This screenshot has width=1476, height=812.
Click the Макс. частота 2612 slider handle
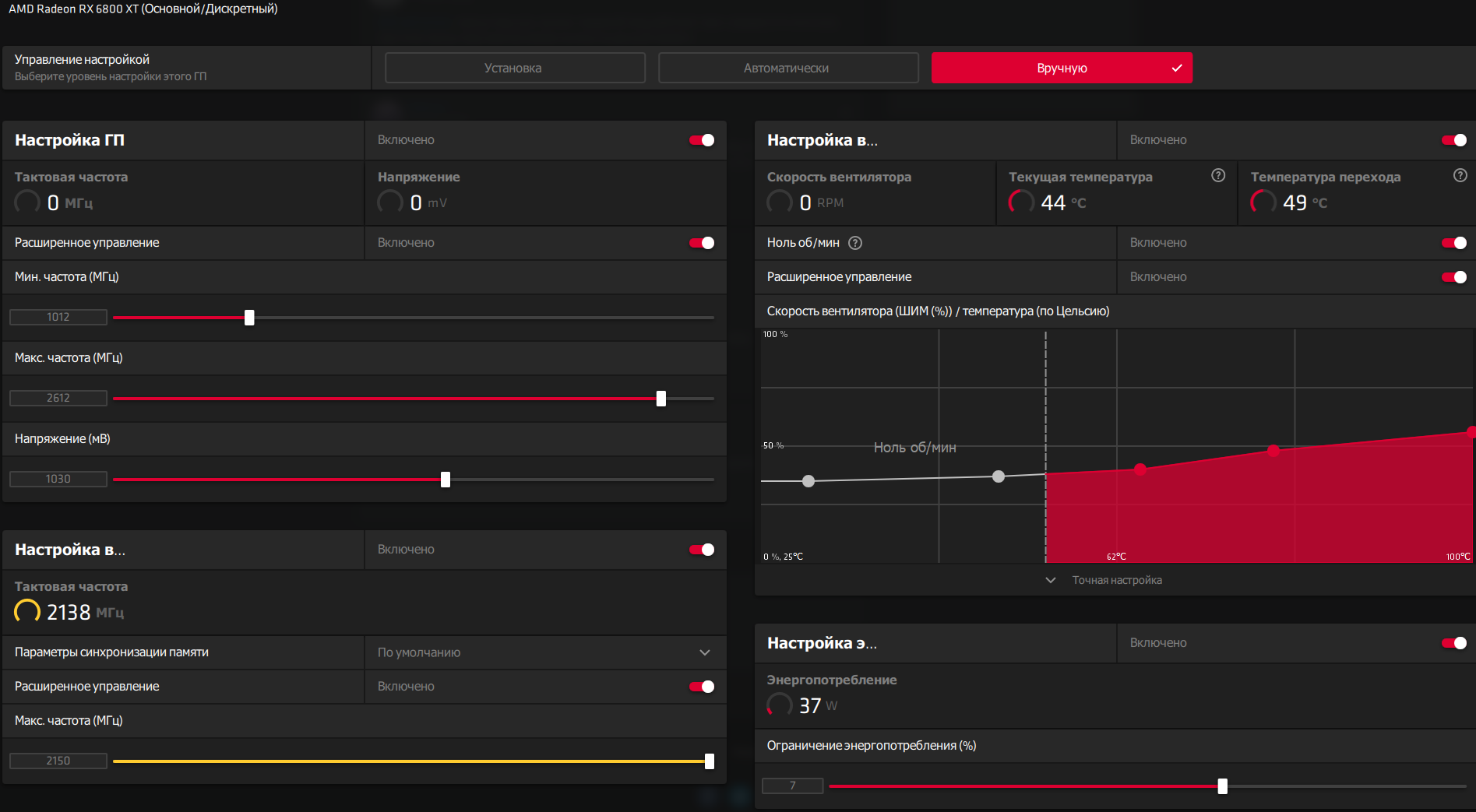(x=661, y=399)
